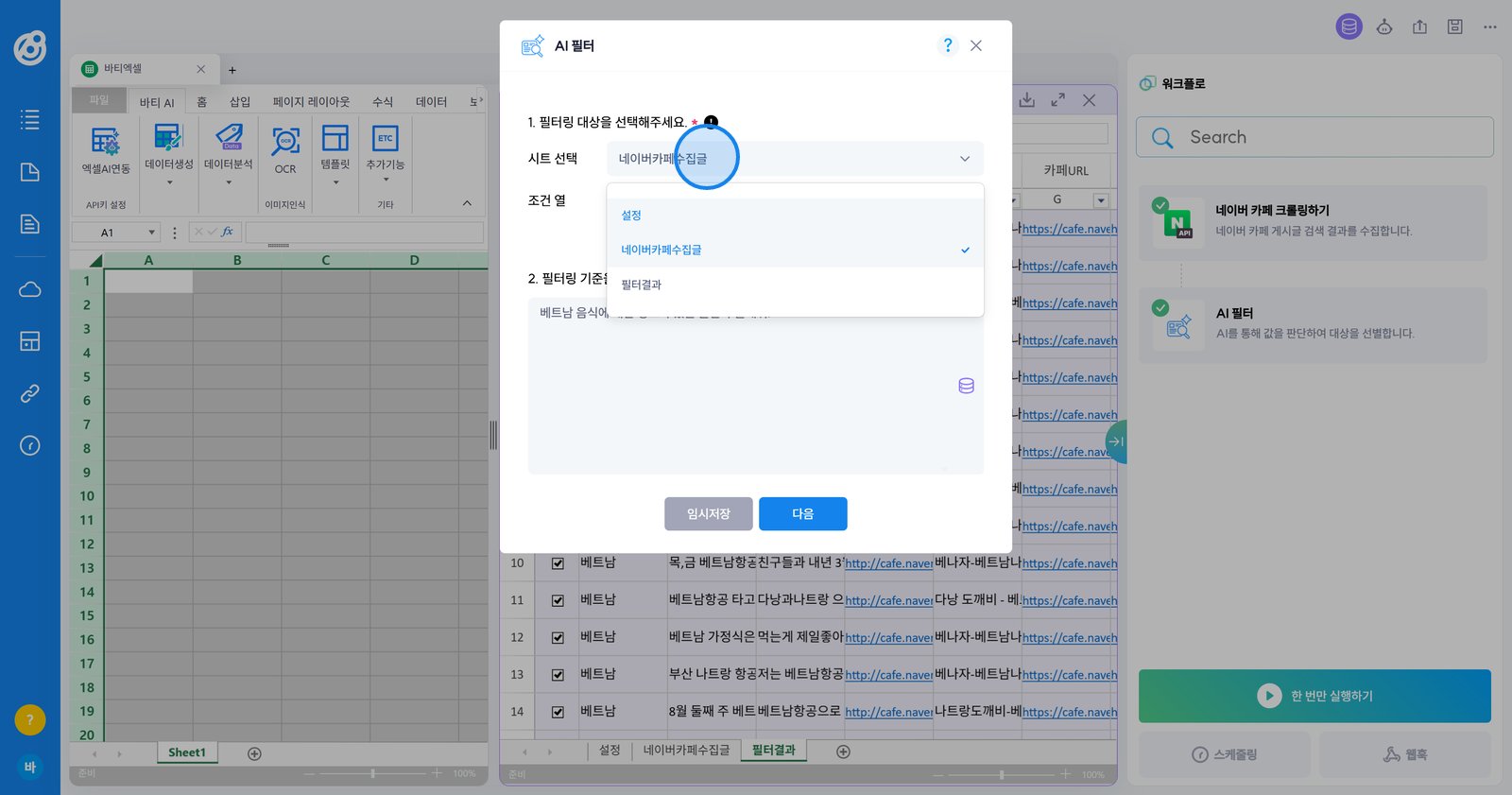The width and height of the screenshot is (1512, 795).
Task: Open the 수식 ribbon tab
Action: (x=383, y=102)
